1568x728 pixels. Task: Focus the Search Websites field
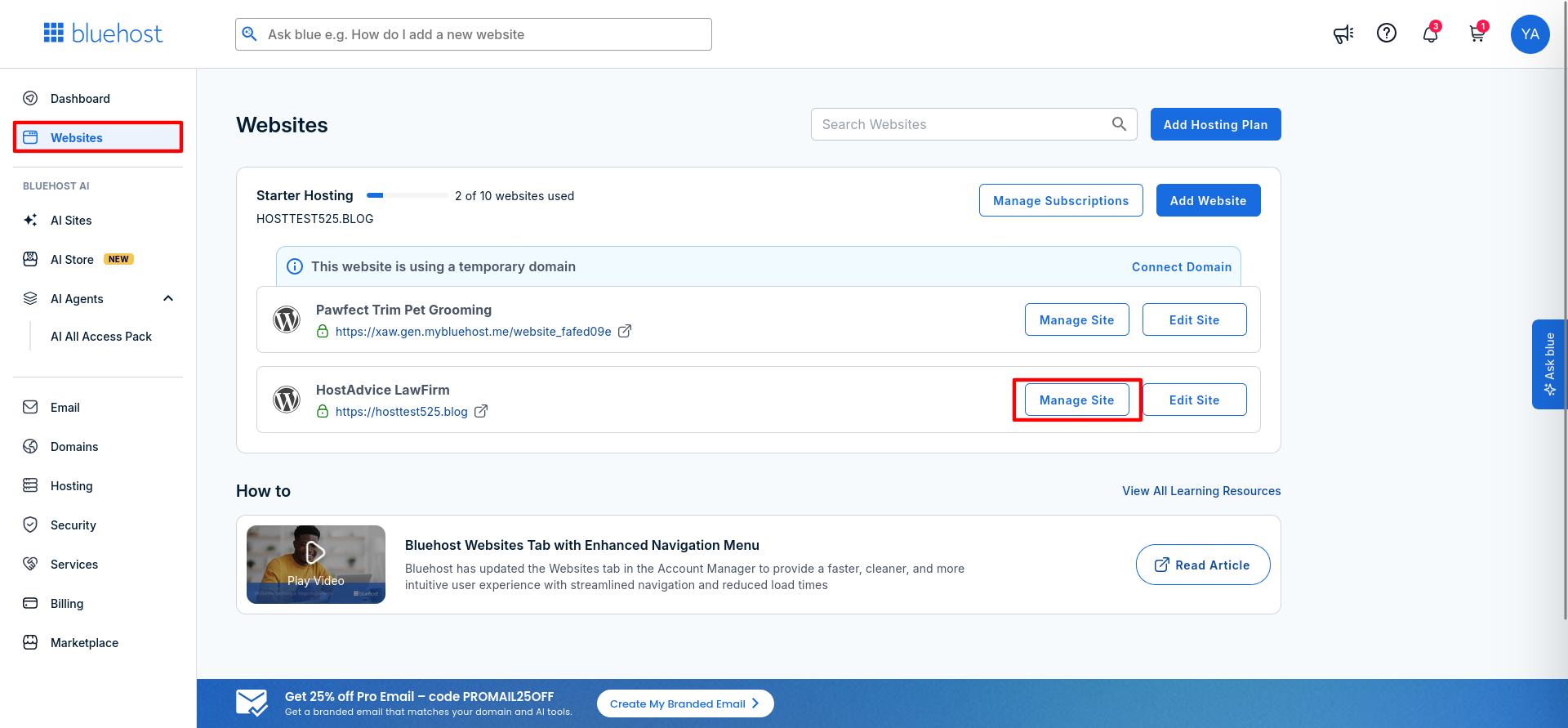pos(973,124)
